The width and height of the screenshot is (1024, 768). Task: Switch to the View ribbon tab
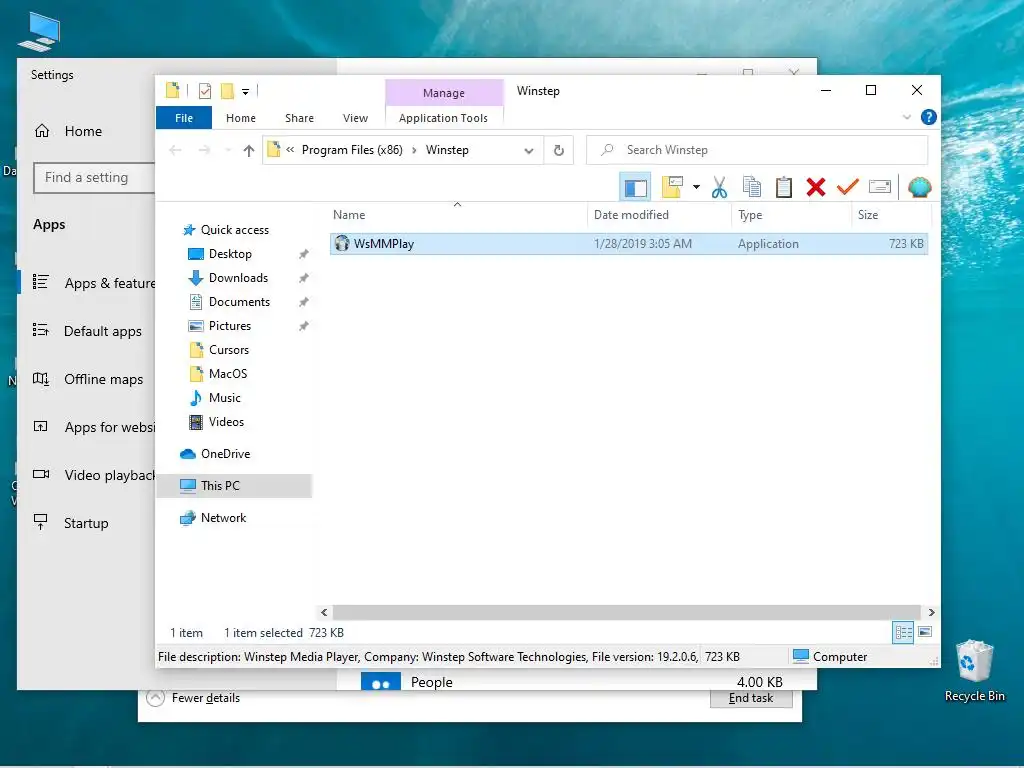355,118
